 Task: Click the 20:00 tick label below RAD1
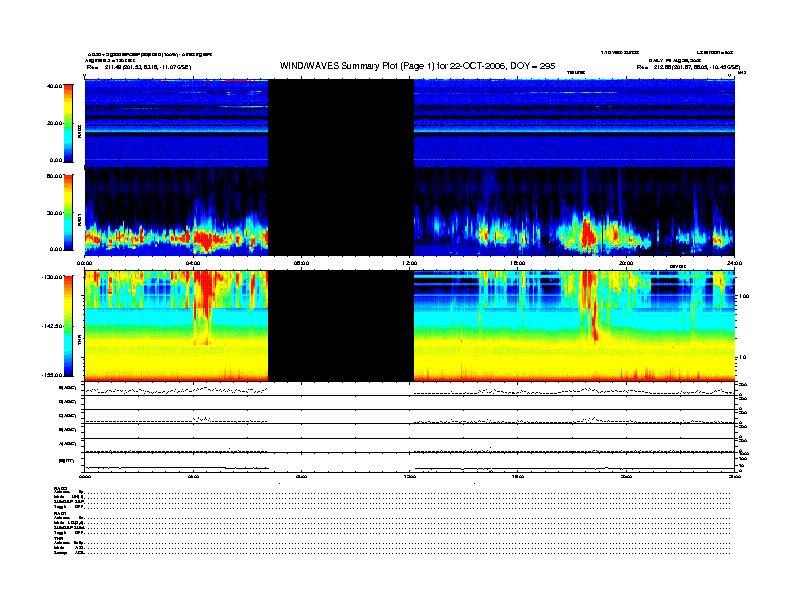(626, 263)
